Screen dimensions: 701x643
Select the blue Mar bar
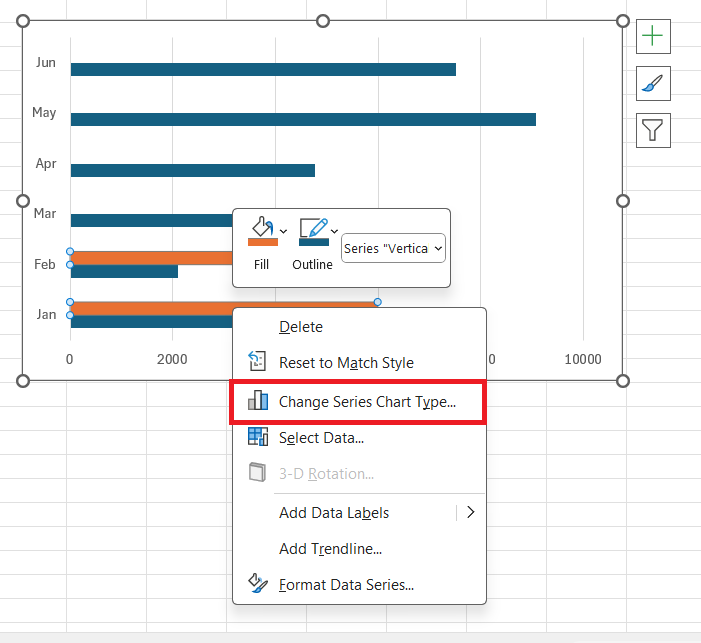click(152, 220)
